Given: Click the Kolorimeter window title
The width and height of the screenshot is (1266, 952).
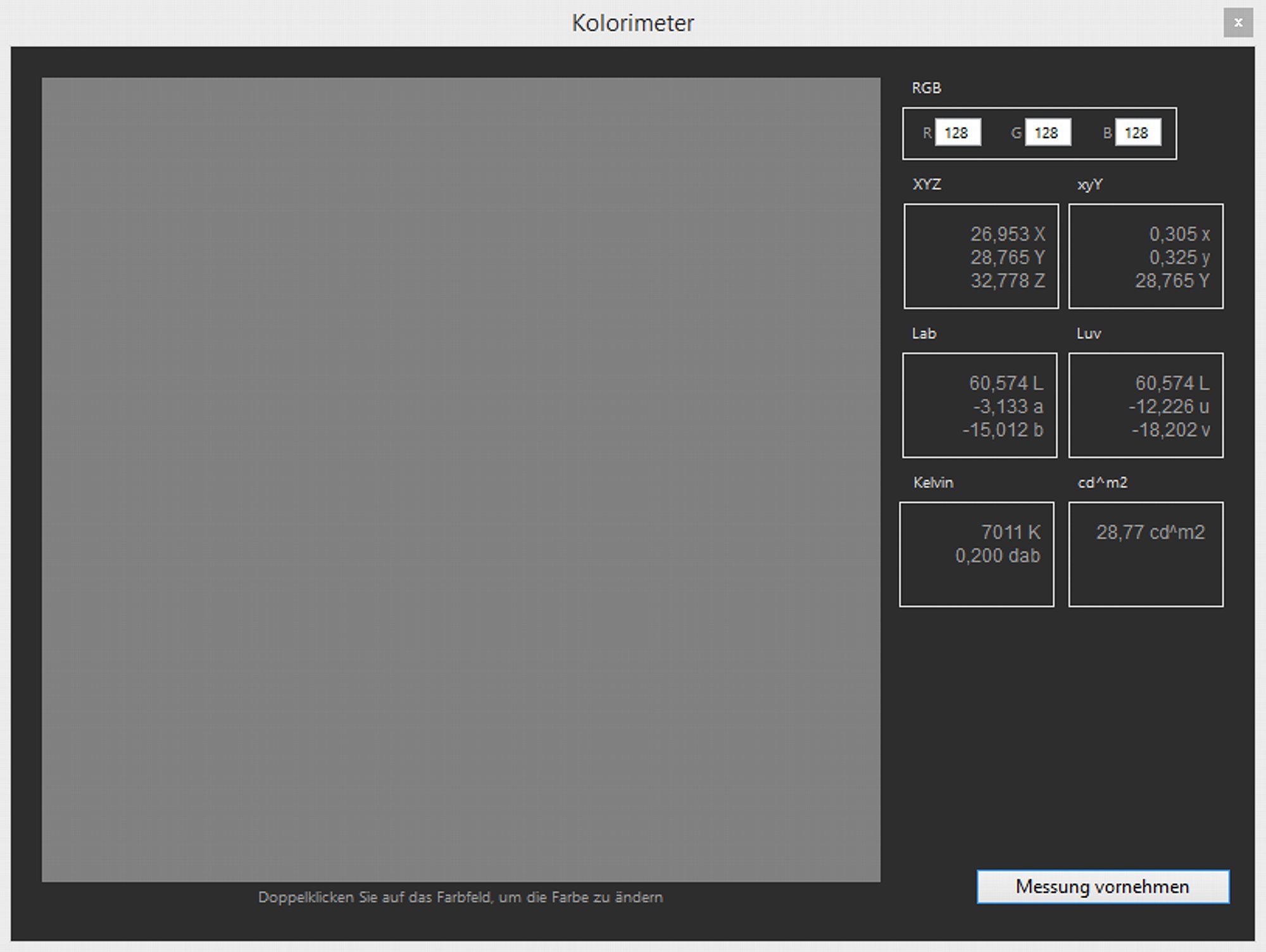Looking at the screenshot, I should coord(633,23).
